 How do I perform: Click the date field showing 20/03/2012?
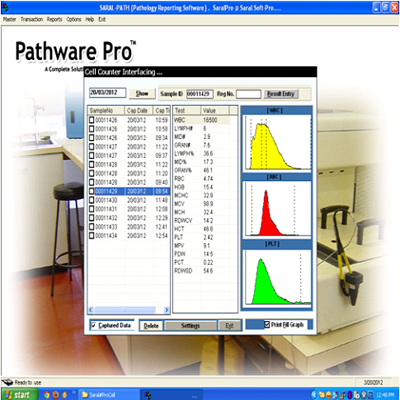pyautogui.click(x=108, y=93)
